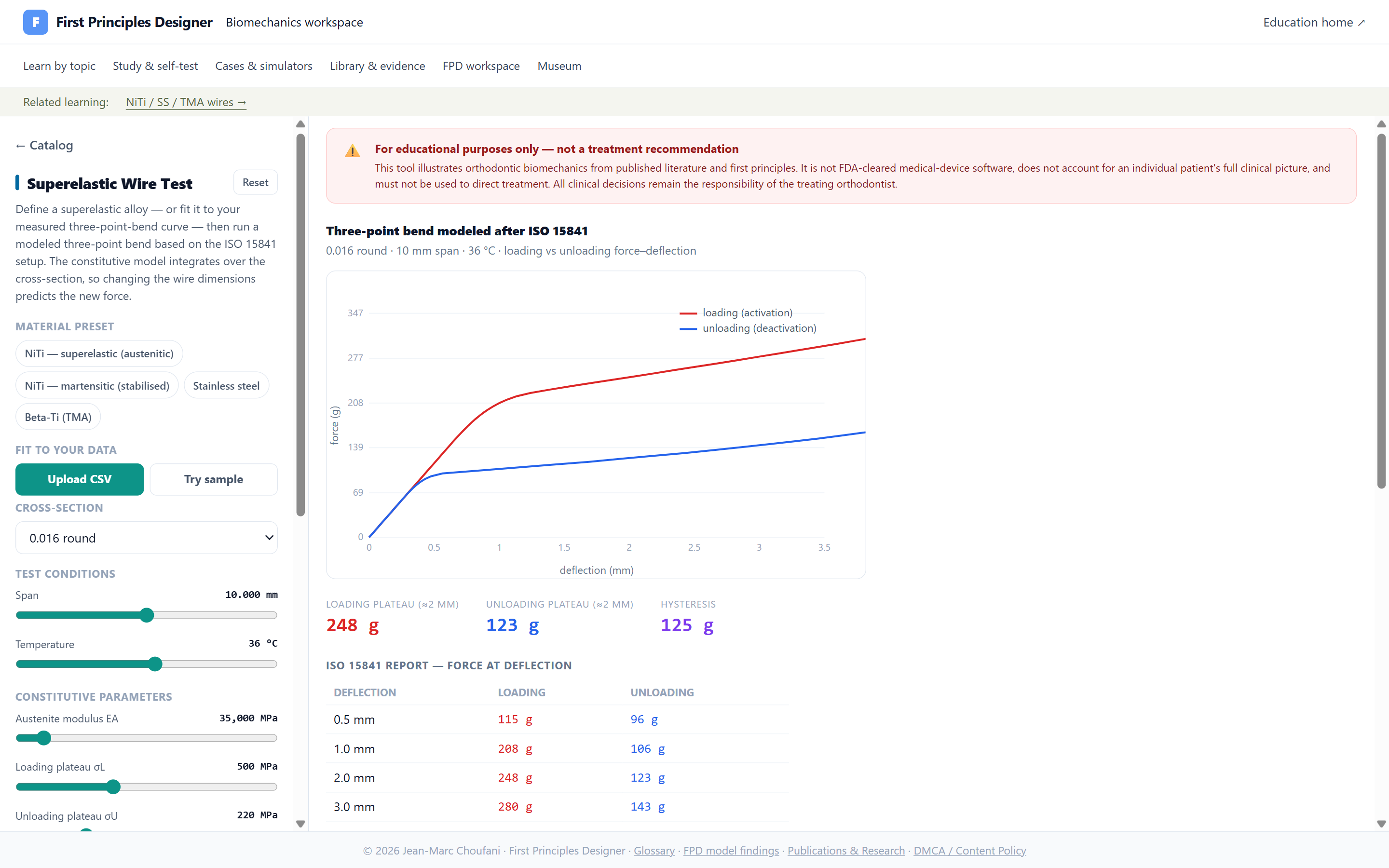
Task: Open Learn by topic menu
Action: 59,66
